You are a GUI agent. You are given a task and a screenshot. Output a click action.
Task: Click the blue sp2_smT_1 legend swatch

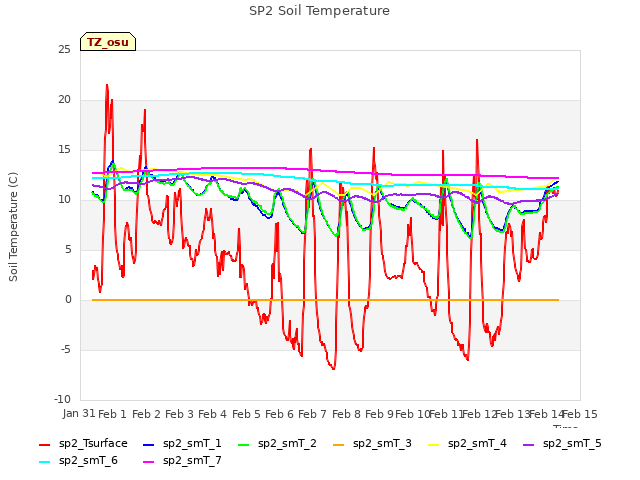click(x=149, y=444)
